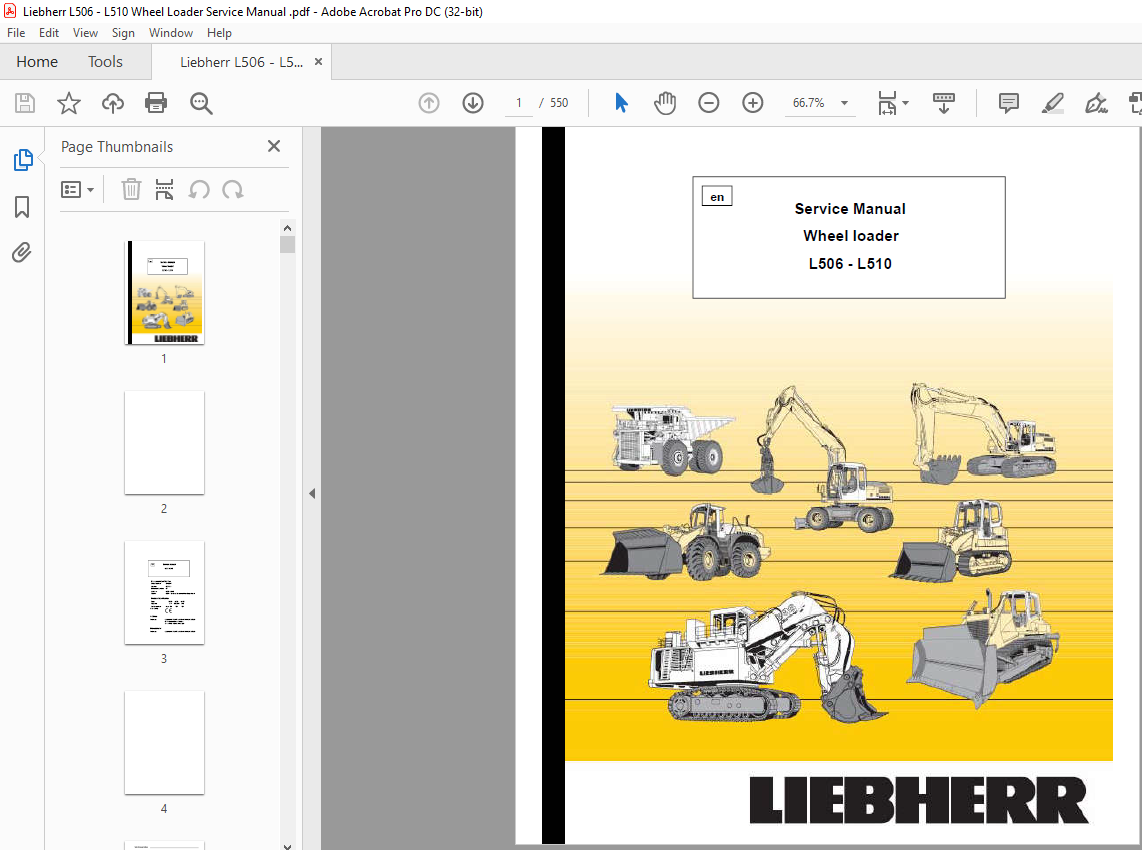The height and width of the screenshot is (850, 1142).
Task: Zoom in with plus button
Action: (752, 103)
